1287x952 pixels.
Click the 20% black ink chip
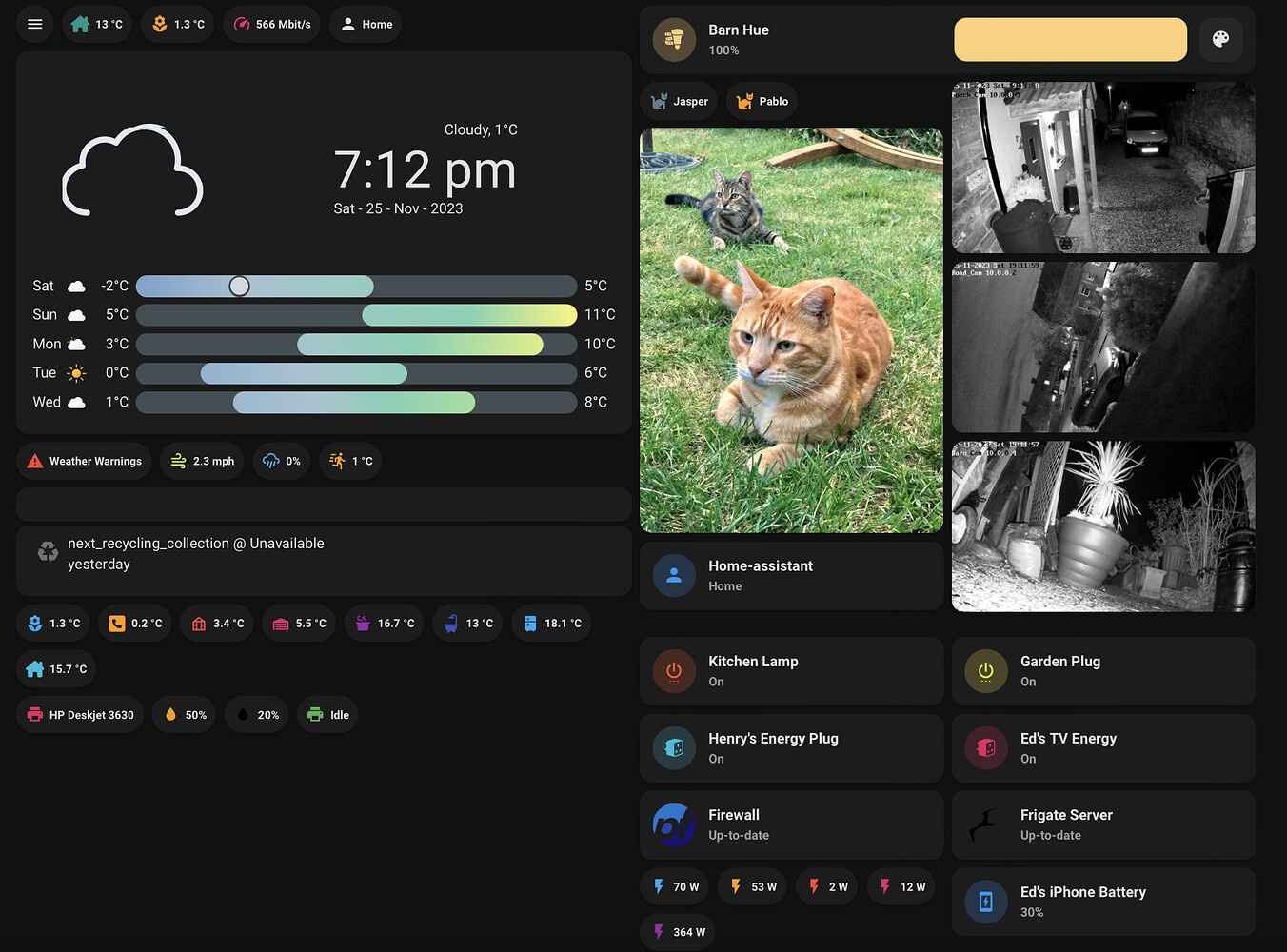(257, 715)
